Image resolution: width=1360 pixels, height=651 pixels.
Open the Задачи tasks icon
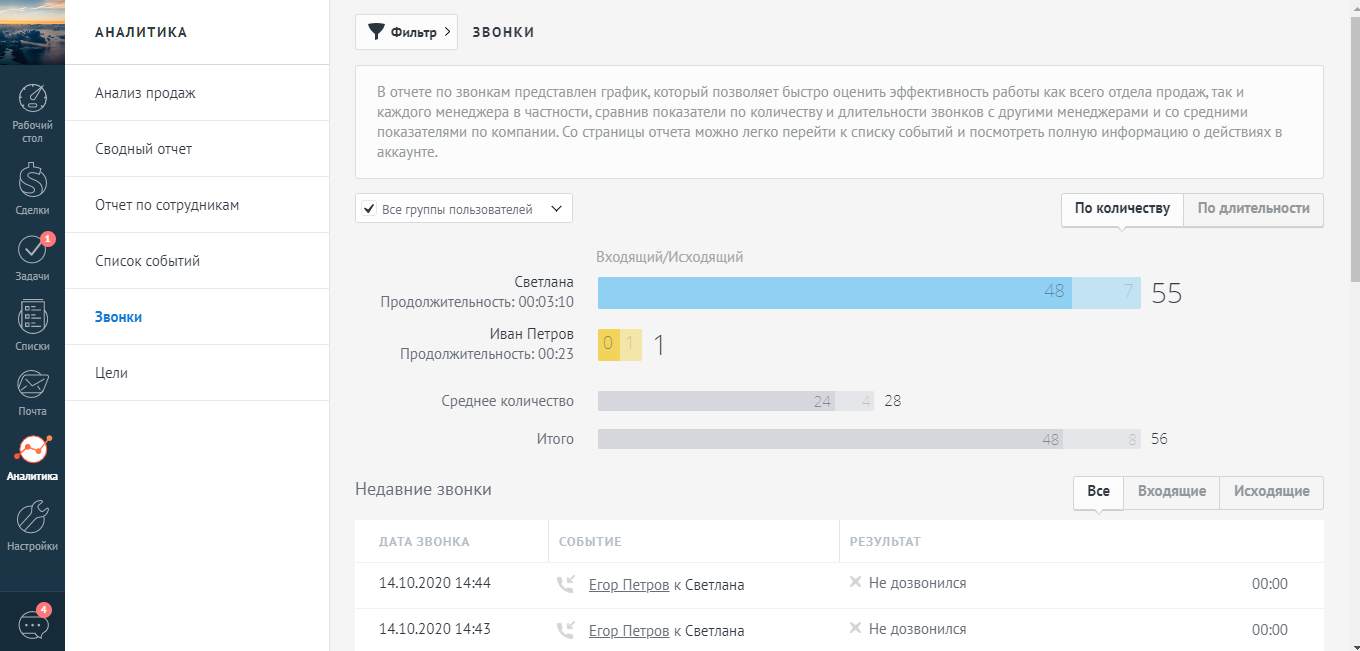32,250
